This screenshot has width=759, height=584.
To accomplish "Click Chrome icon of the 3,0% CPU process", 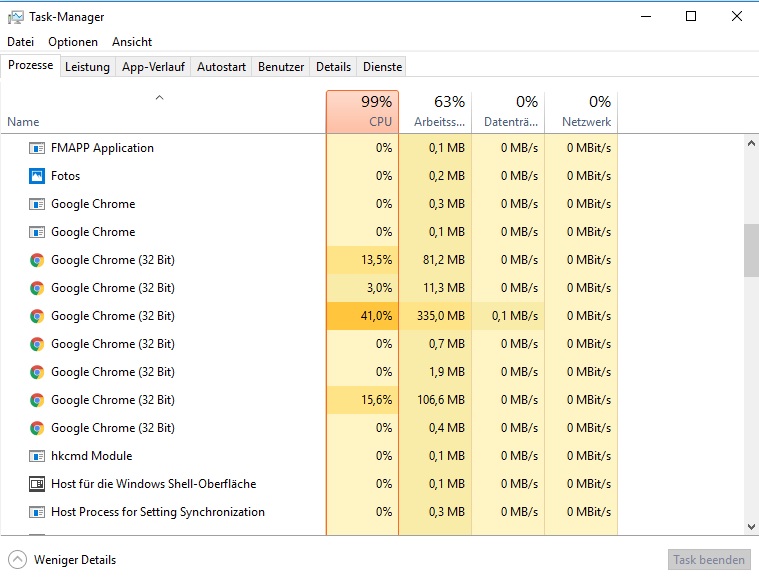I will click(x=37, y=288).
